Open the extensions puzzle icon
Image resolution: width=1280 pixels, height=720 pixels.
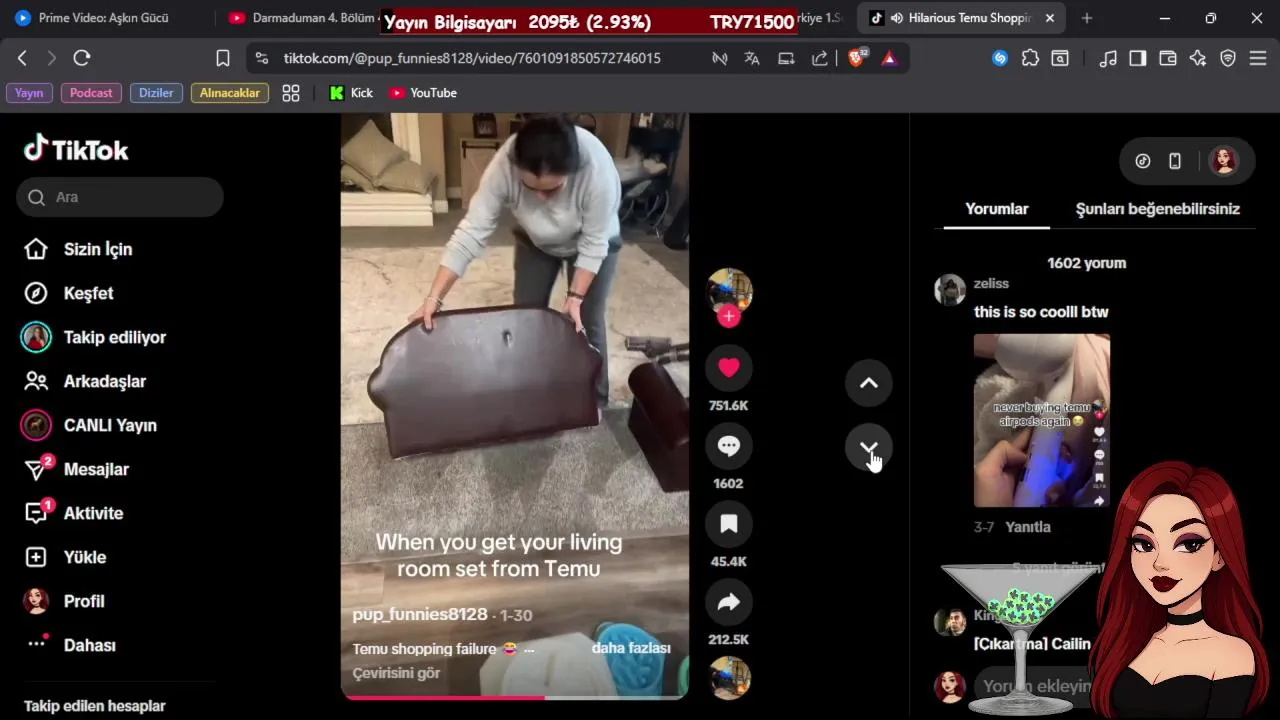(1030, 58)
